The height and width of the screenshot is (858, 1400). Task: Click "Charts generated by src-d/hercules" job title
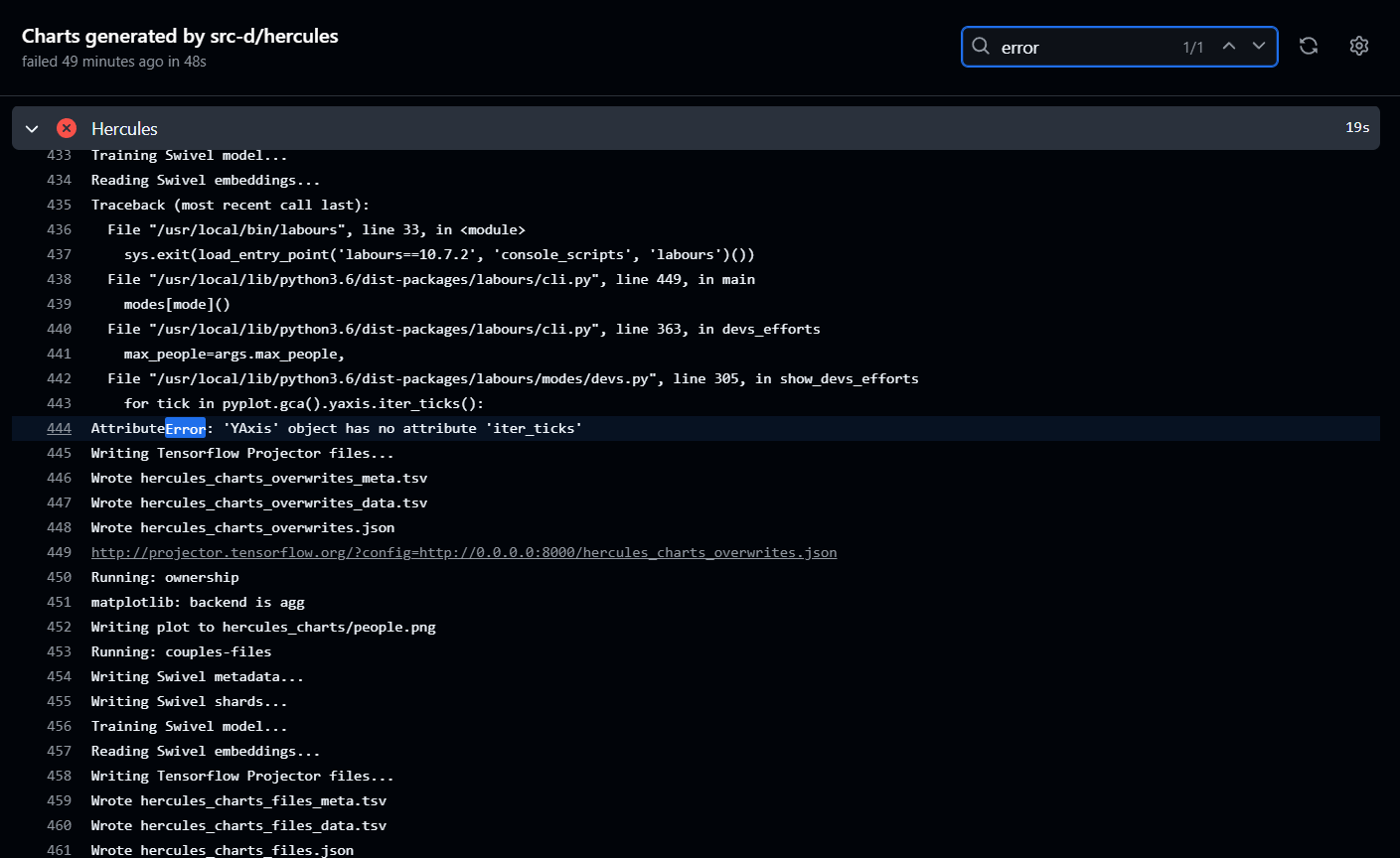click(180, 36)
